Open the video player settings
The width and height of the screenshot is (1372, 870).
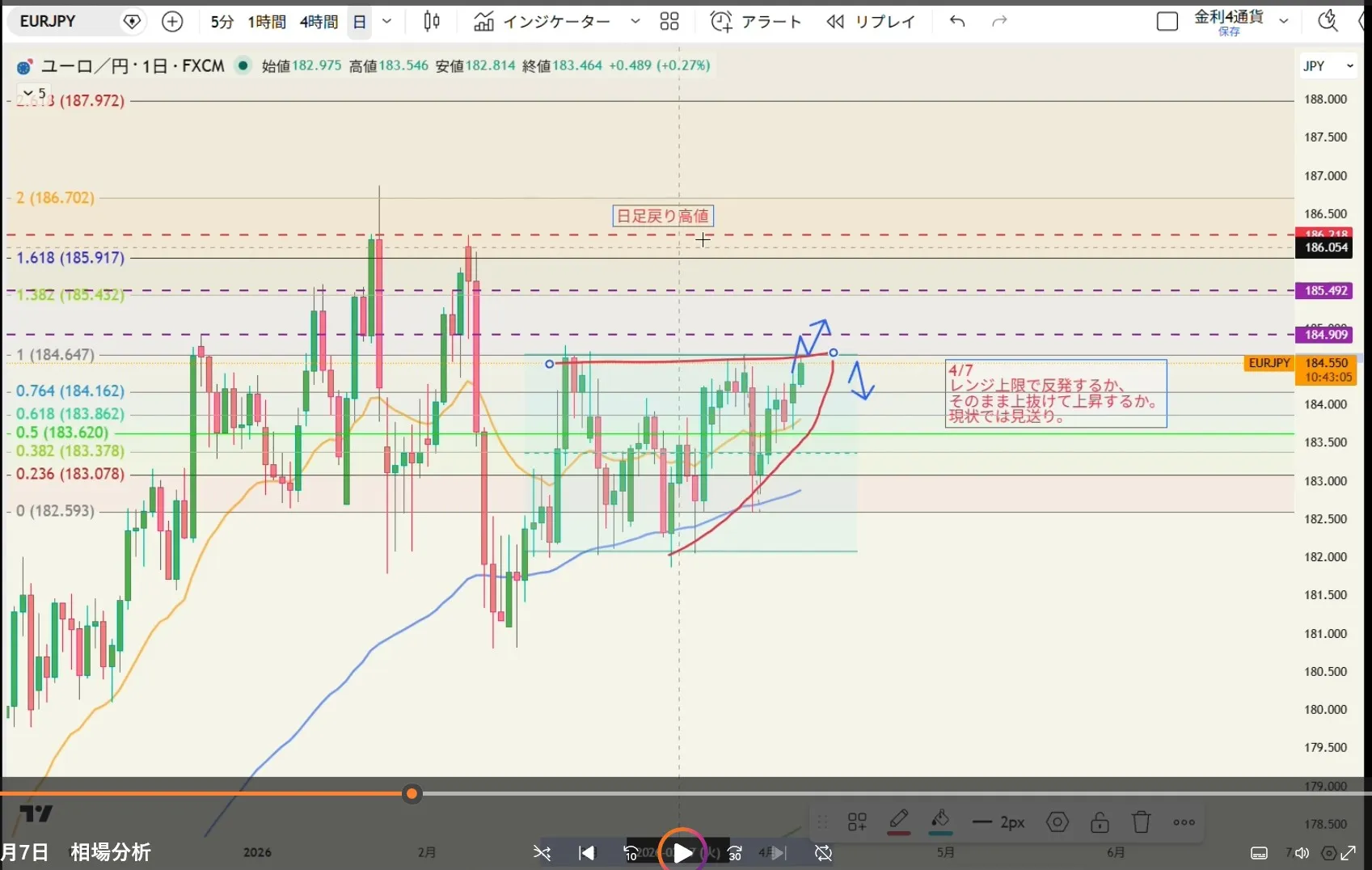[x=1328, y=853]
